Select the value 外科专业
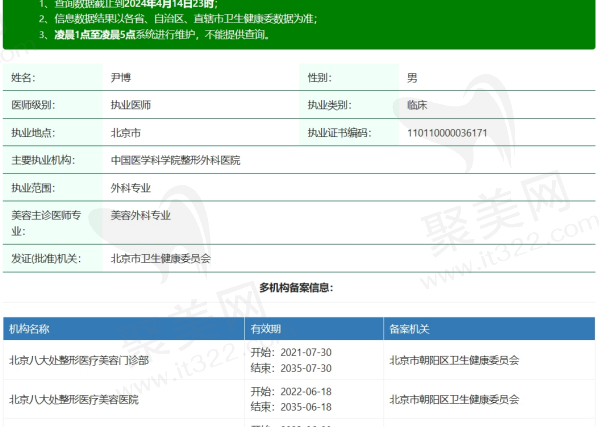600x427 pixels. pyautogui.click(x=131, y=188)
